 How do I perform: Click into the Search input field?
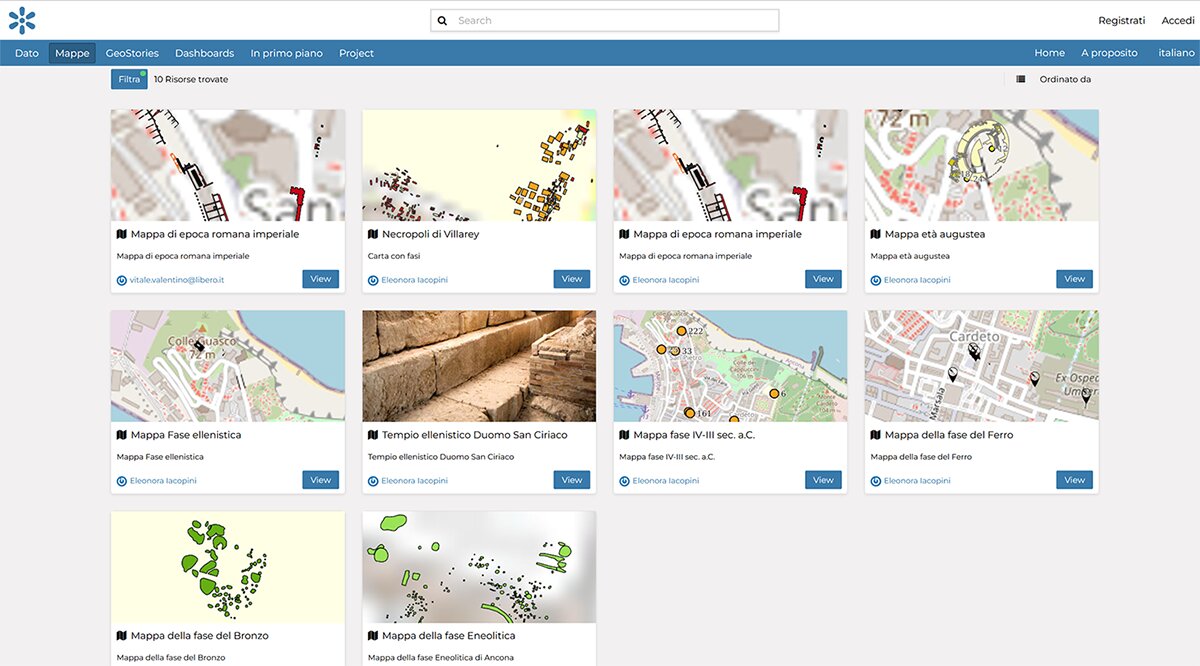[610, 20]
